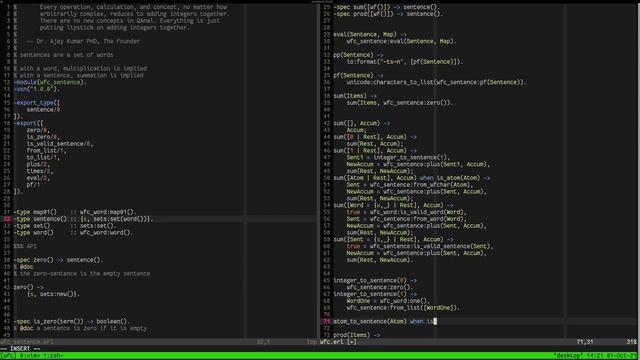The width and height of the screenshot is (640, 360).
Task: Click line number 32 in left pane gutter
Action: click(7, 219)
